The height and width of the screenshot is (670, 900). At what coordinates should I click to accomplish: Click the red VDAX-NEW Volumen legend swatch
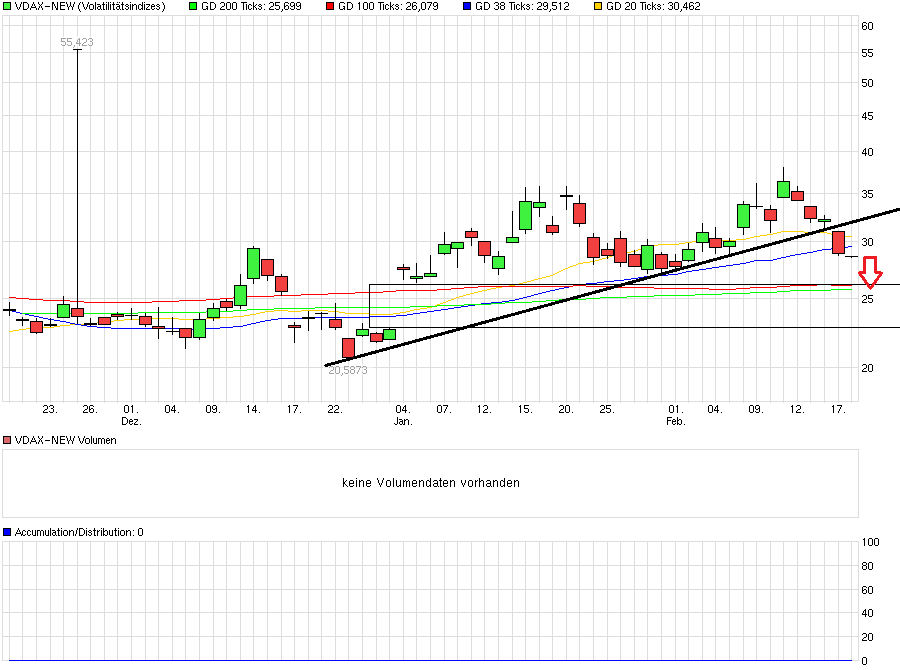[7, 440]
